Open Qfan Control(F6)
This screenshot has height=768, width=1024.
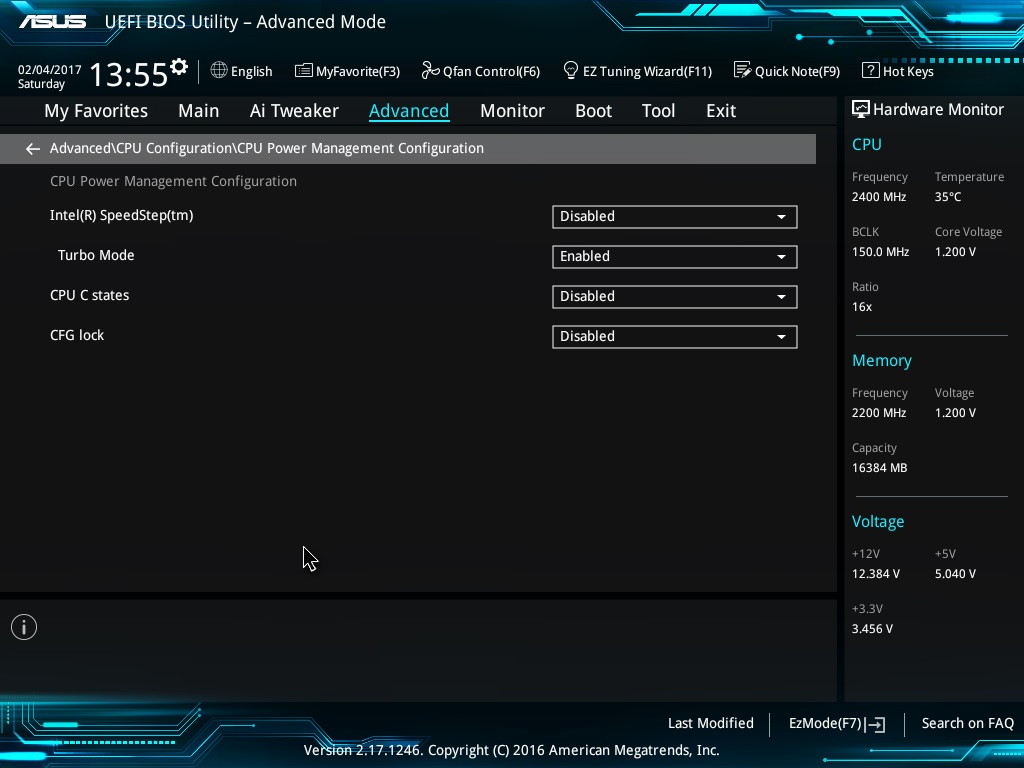[x=481, y=71]
